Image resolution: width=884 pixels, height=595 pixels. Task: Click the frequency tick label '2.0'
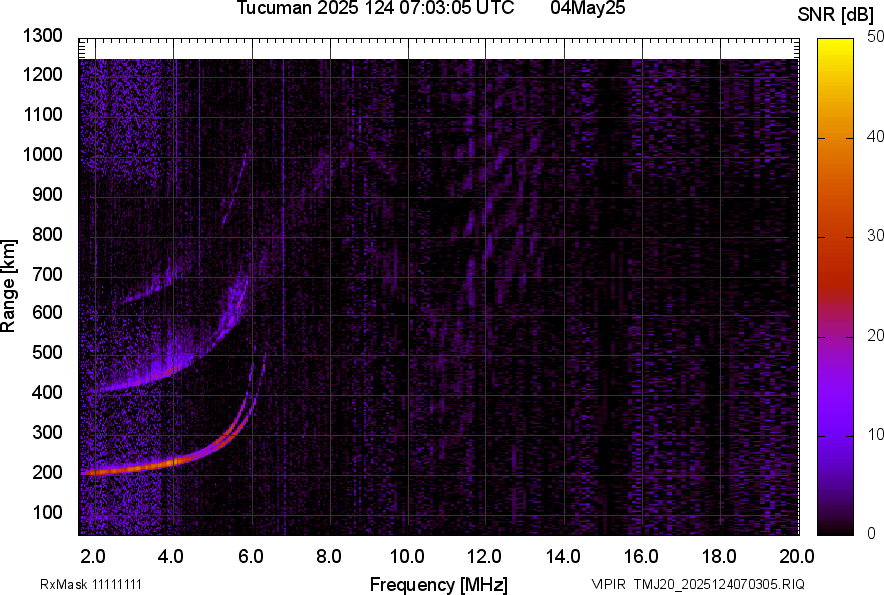click(93, 557)
